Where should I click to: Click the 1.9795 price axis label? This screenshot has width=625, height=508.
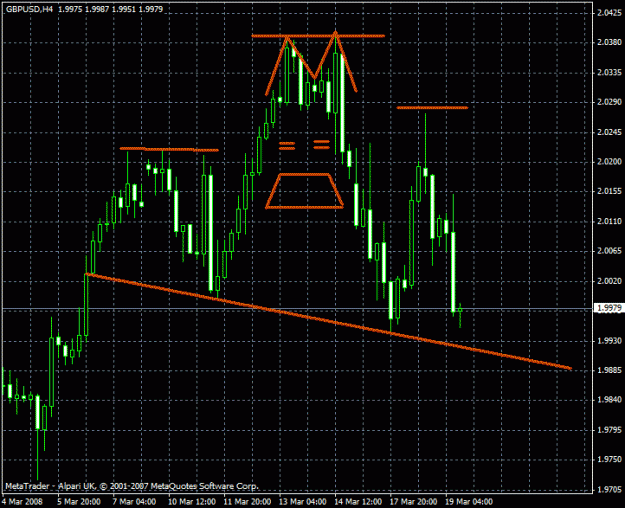click(x=609, y=430)
